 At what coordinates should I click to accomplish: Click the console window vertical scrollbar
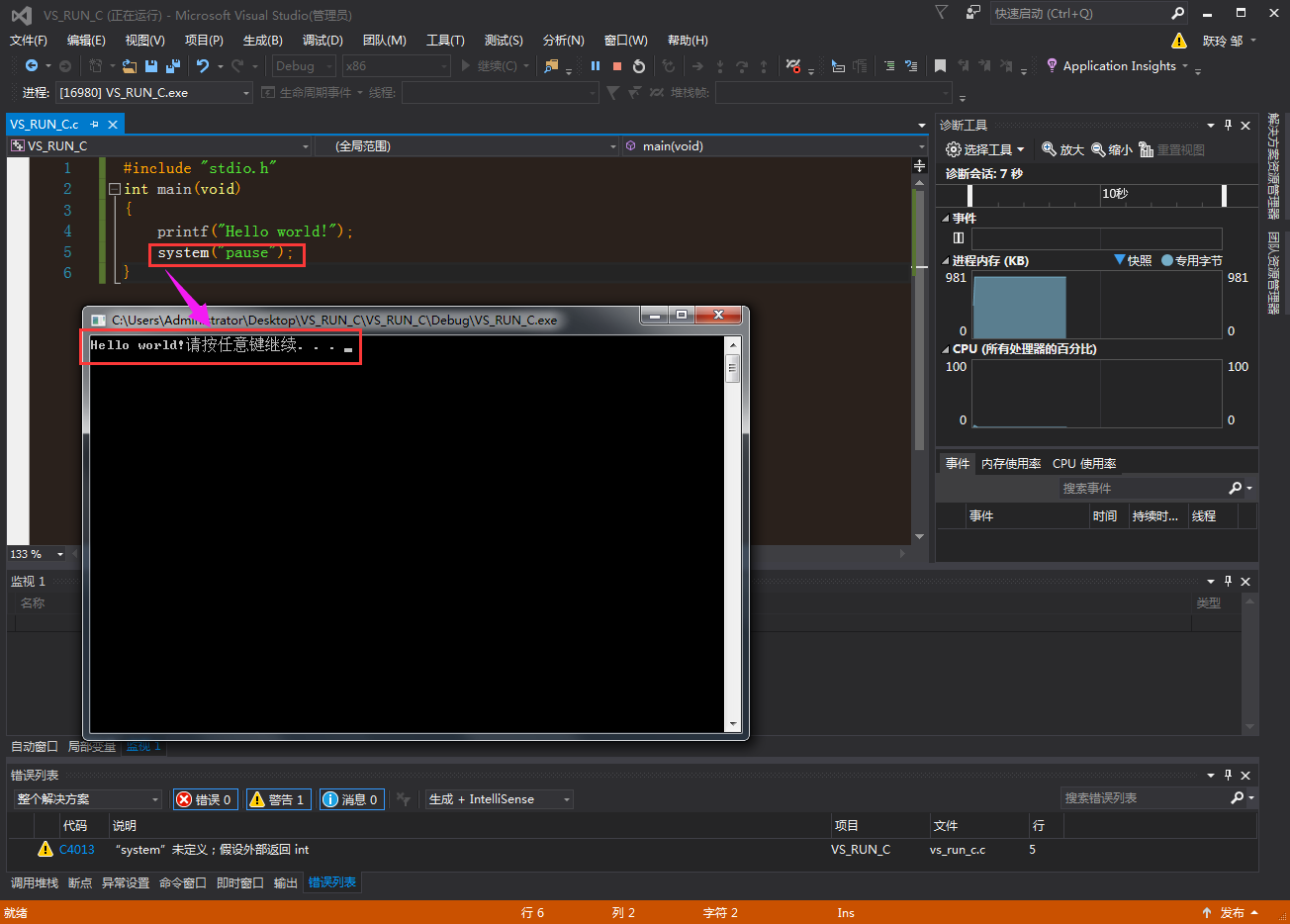(733, 534)
